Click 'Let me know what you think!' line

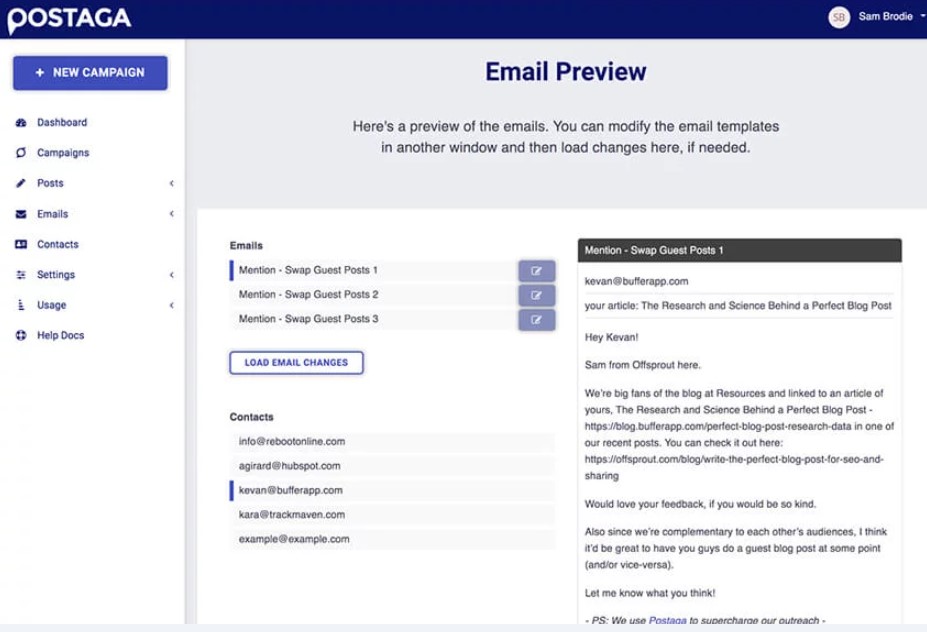point(650,593)
